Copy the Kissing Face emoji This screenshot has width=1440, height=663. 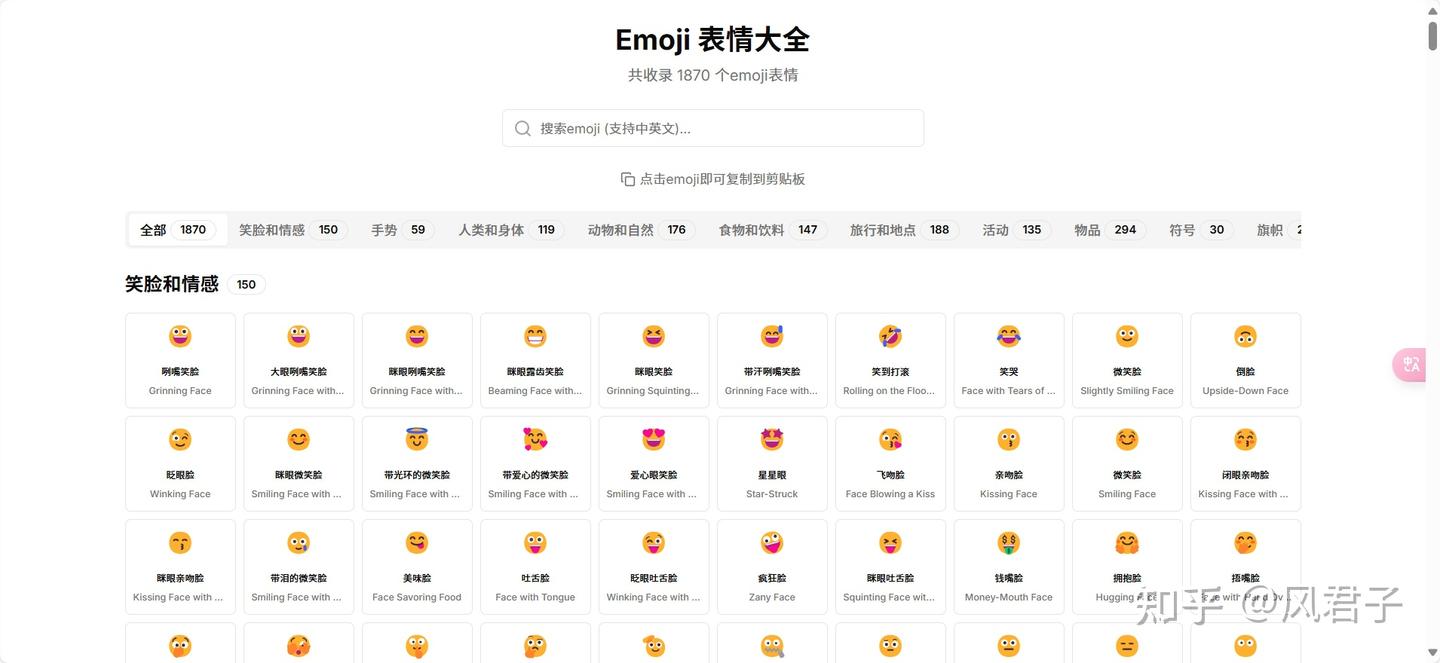click(x=1008, y=462)
